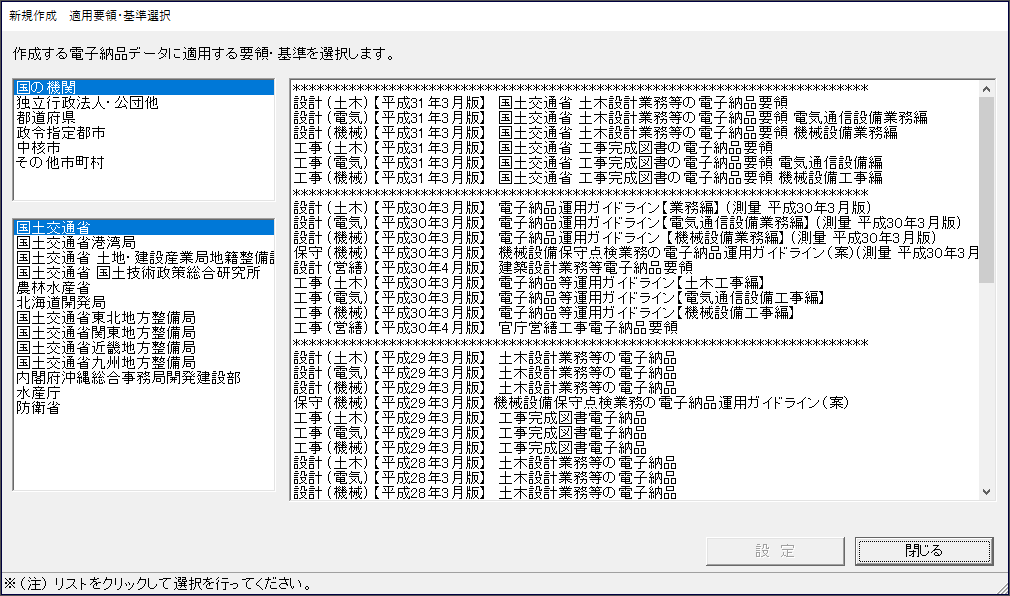Select 国土交通省東北地方整備局 list item
1010x596 pixels.
tap(144, 318)
